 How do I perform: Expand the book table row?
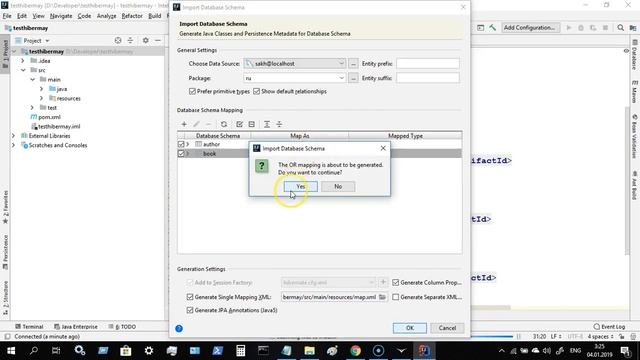tap(188, 153)
